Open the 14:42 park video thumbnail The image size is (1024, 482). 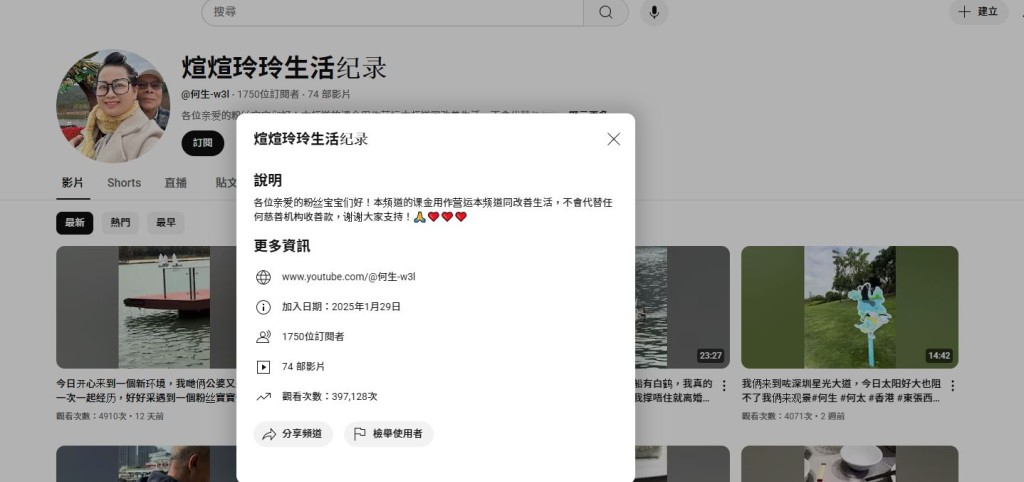tap(850, 307)
